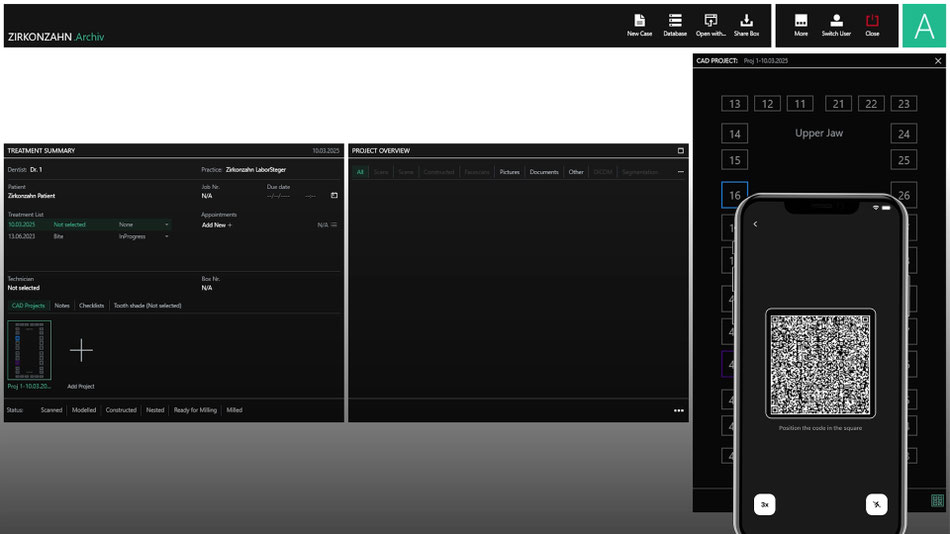This screenshot has width=950, height=534.
Task: Open the Share Box
Action: coord(746,24)
